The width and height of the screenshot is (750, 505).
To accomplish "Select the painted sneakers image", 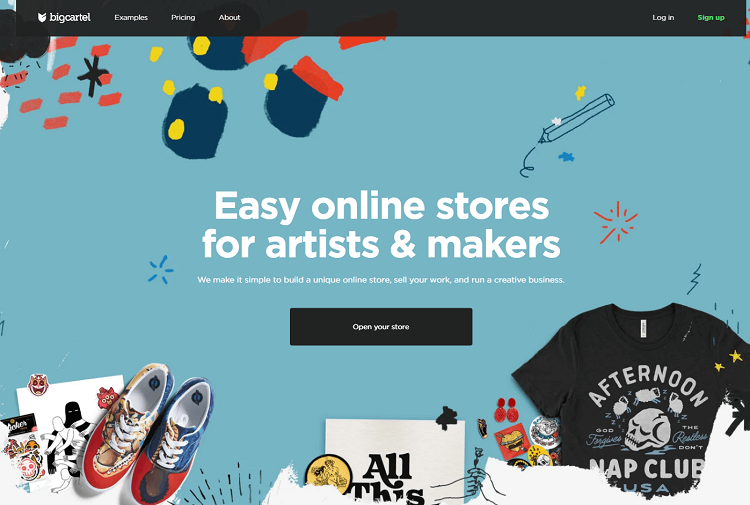I will [x=150, y=433].
